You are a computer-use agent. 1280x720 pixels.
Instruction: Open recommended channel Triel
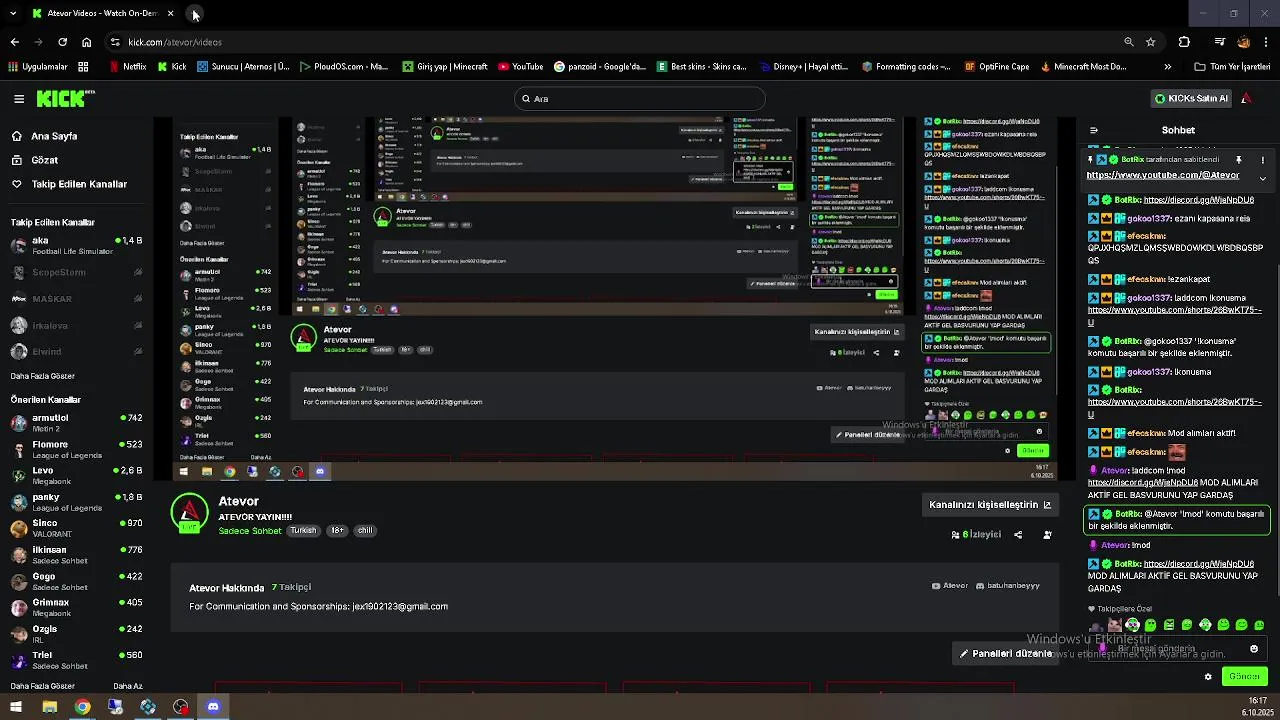pyautogui.click(x=76, y=660)
